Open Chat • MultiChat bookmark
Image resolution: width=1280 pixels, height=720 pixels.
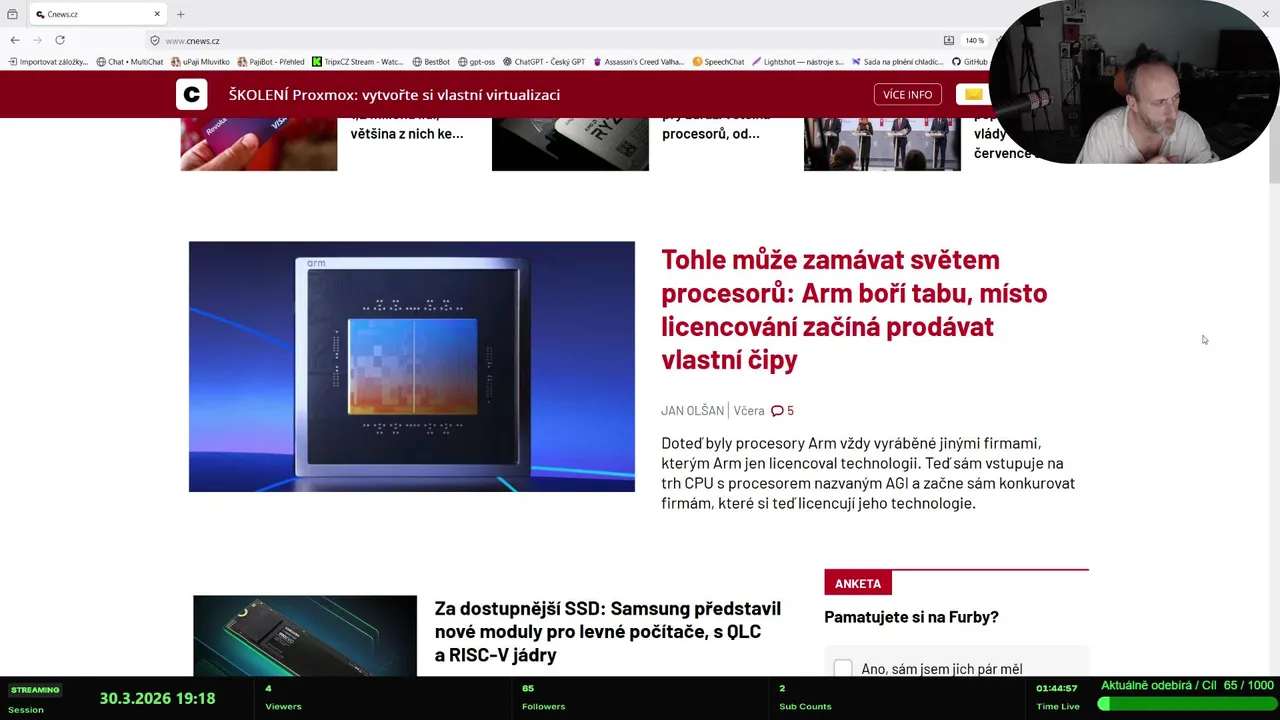pyautogui.click(x=130, y=62)
